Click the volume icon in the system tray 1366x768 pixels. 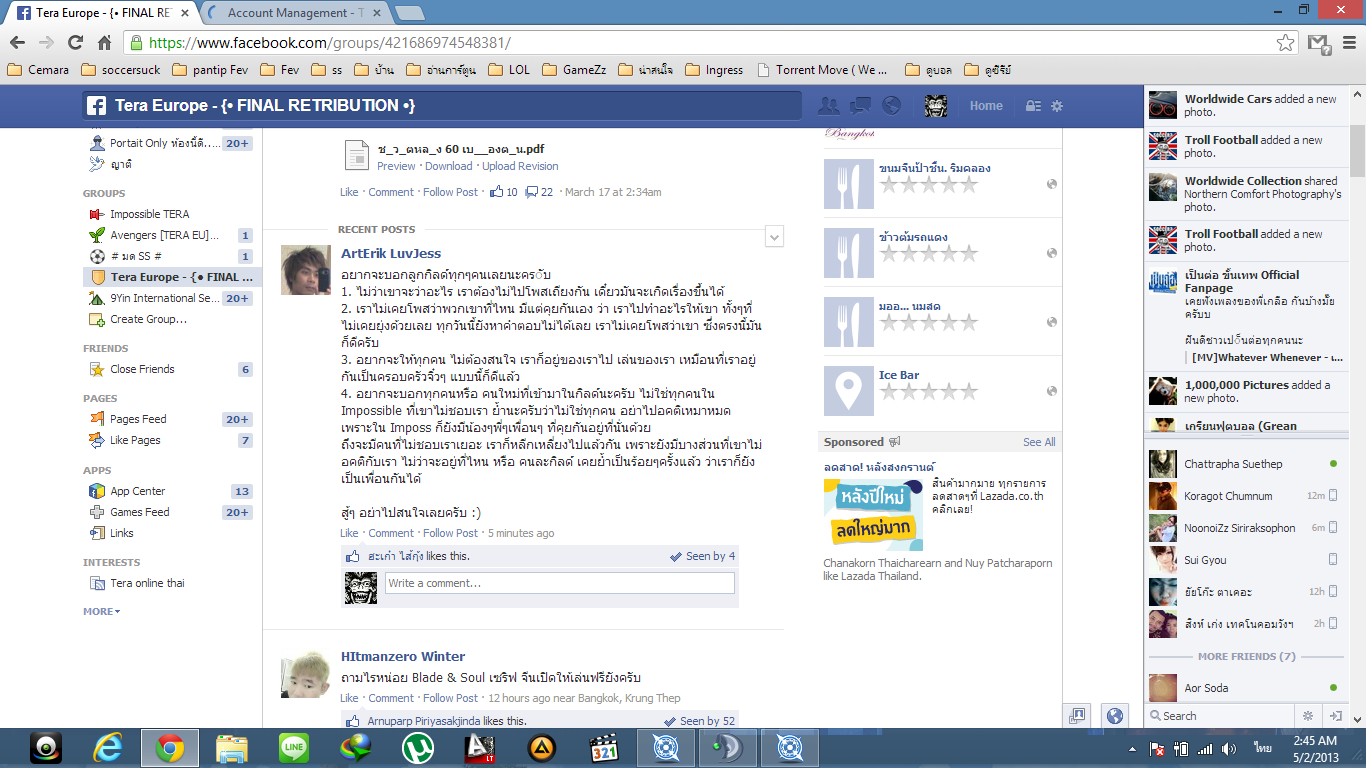click(1230, 748)
